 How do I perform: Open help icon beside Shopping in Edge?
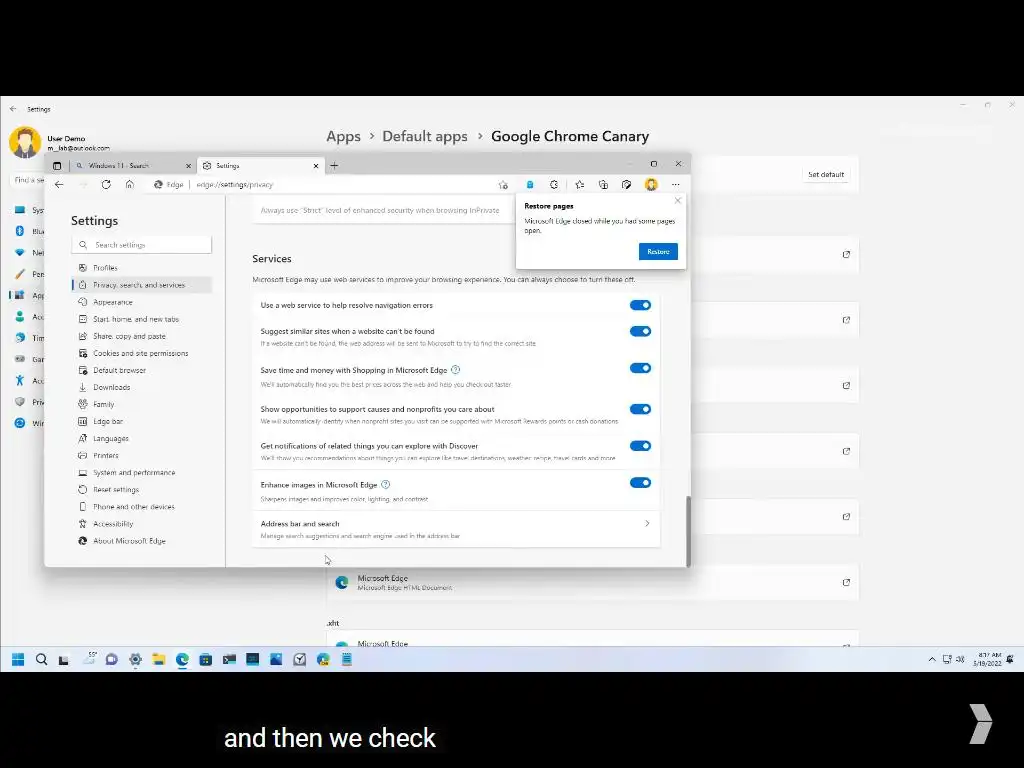[x=456, y=370]
